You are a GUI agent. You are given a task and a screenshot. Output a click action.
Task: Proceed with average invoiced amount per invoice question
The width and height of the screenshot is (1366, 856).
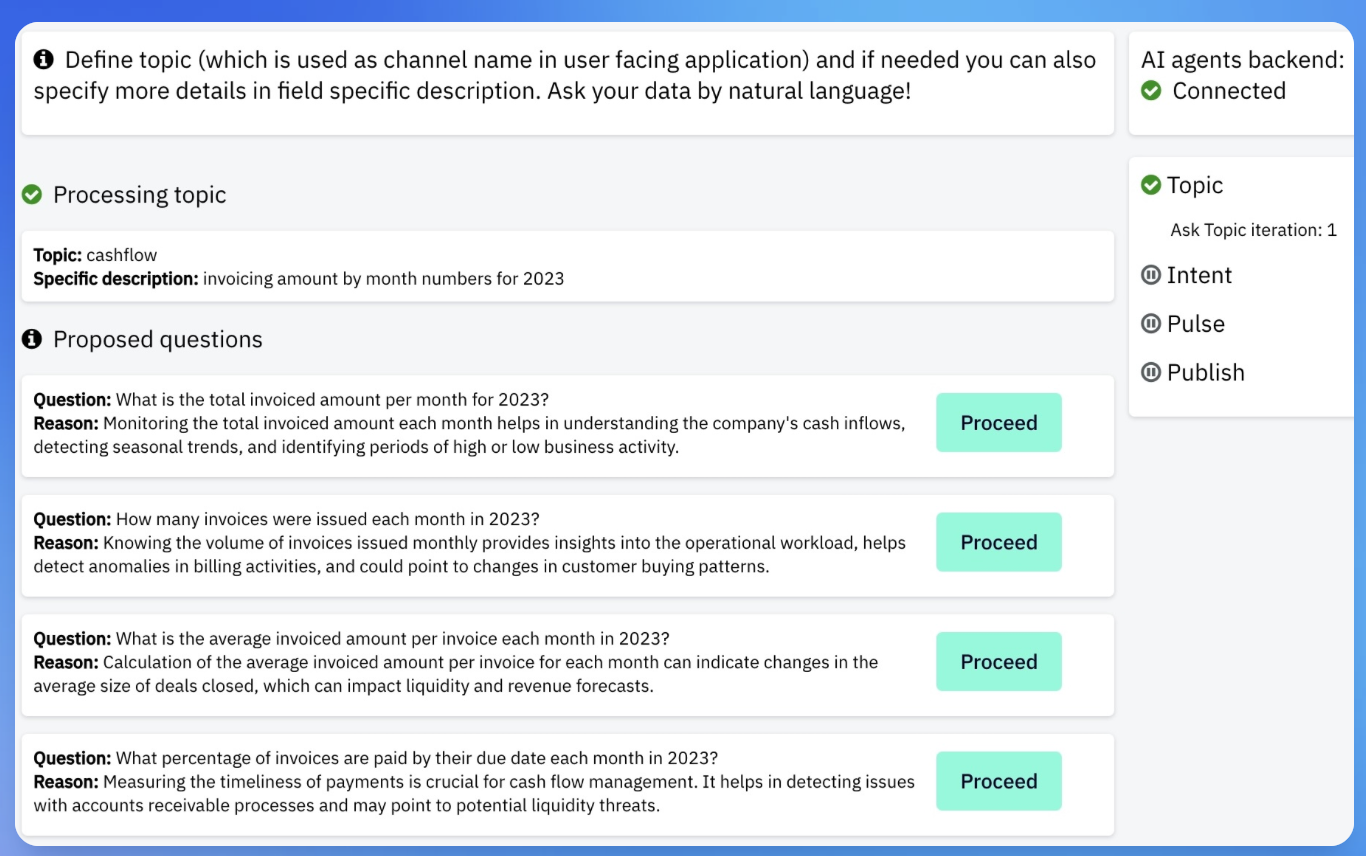coord(998,662)
